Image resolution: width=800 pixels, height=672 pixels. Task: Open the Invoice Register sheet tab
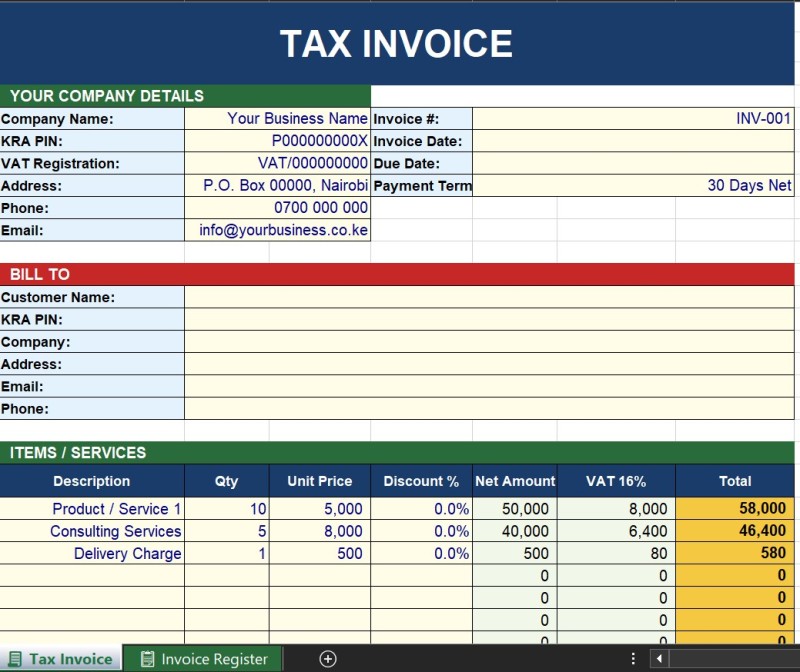point(204,659)
